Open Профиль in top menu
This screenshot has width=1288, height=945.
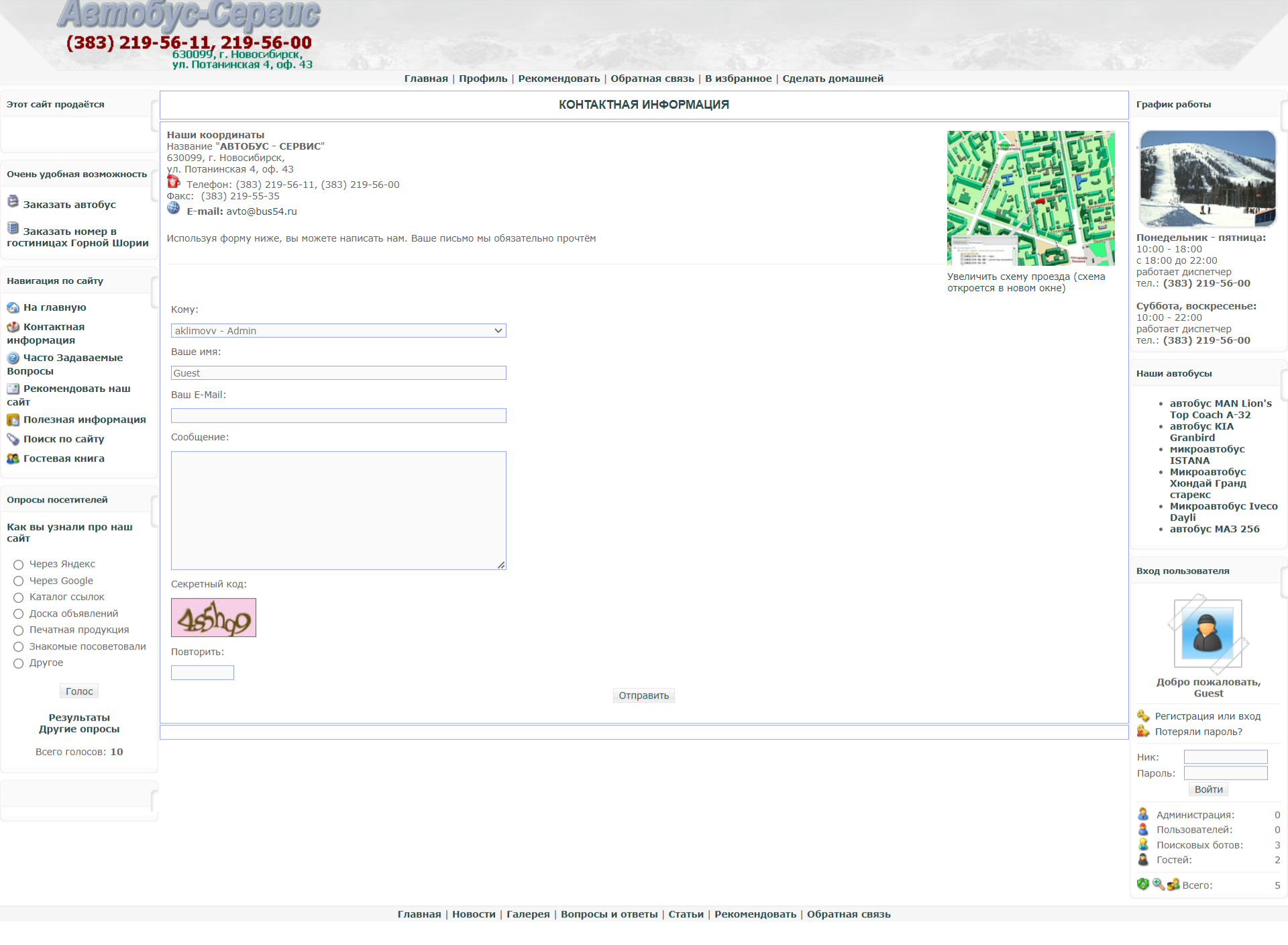pyautogui.click(x=483, y=79)
